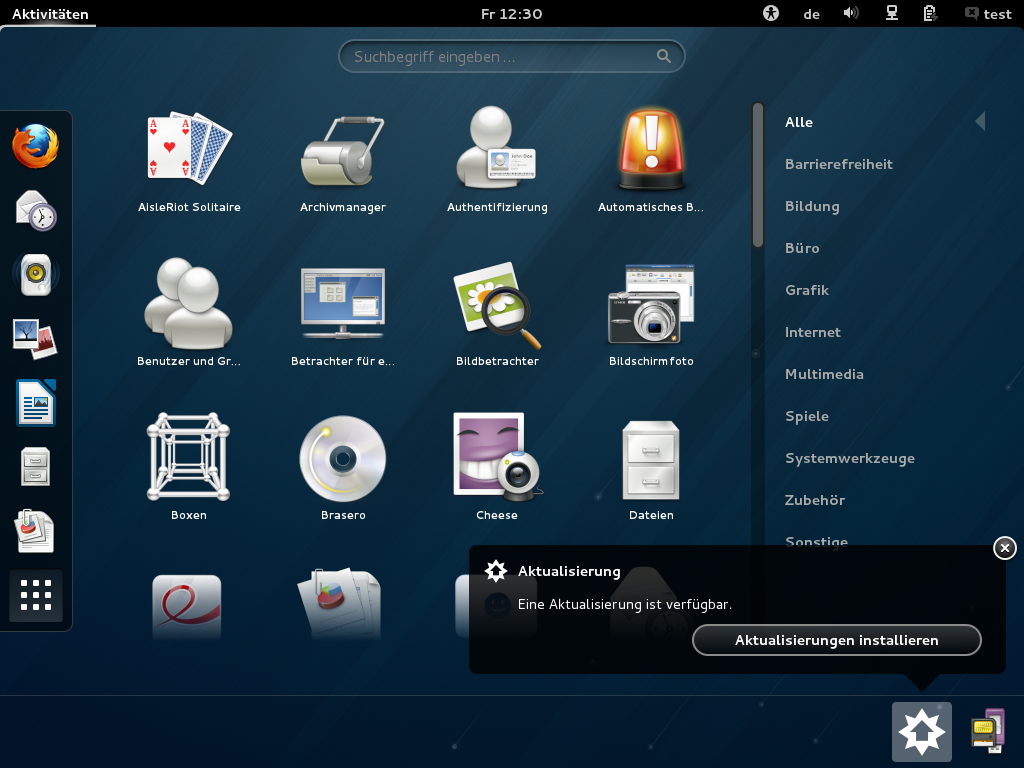Viewport: 1024px width, 768px height.
Task: Open the red swirl app icon in bottom row
Action: (x=187, y=606)
